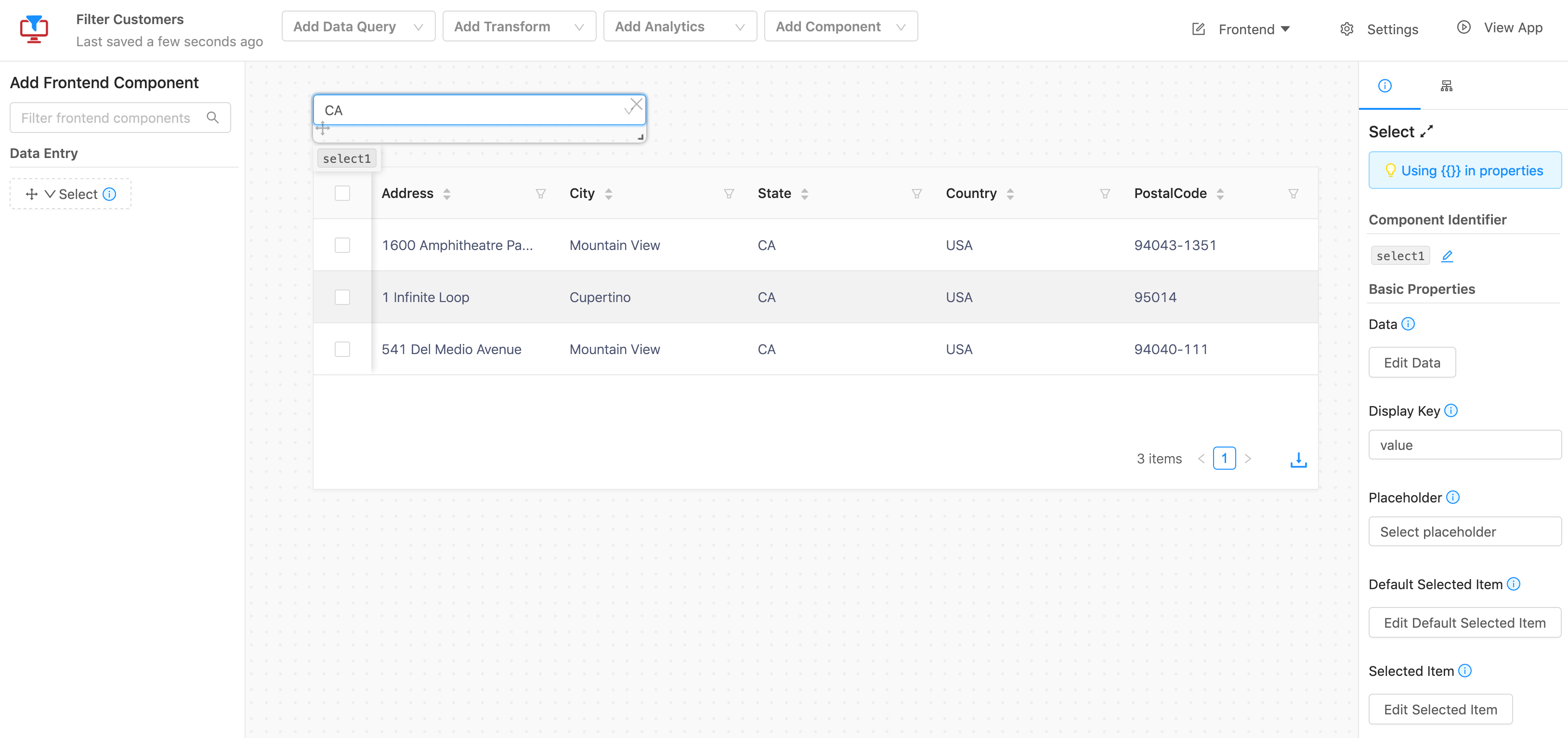
Task: Download table data icon
Action: tap(1298, 460)
